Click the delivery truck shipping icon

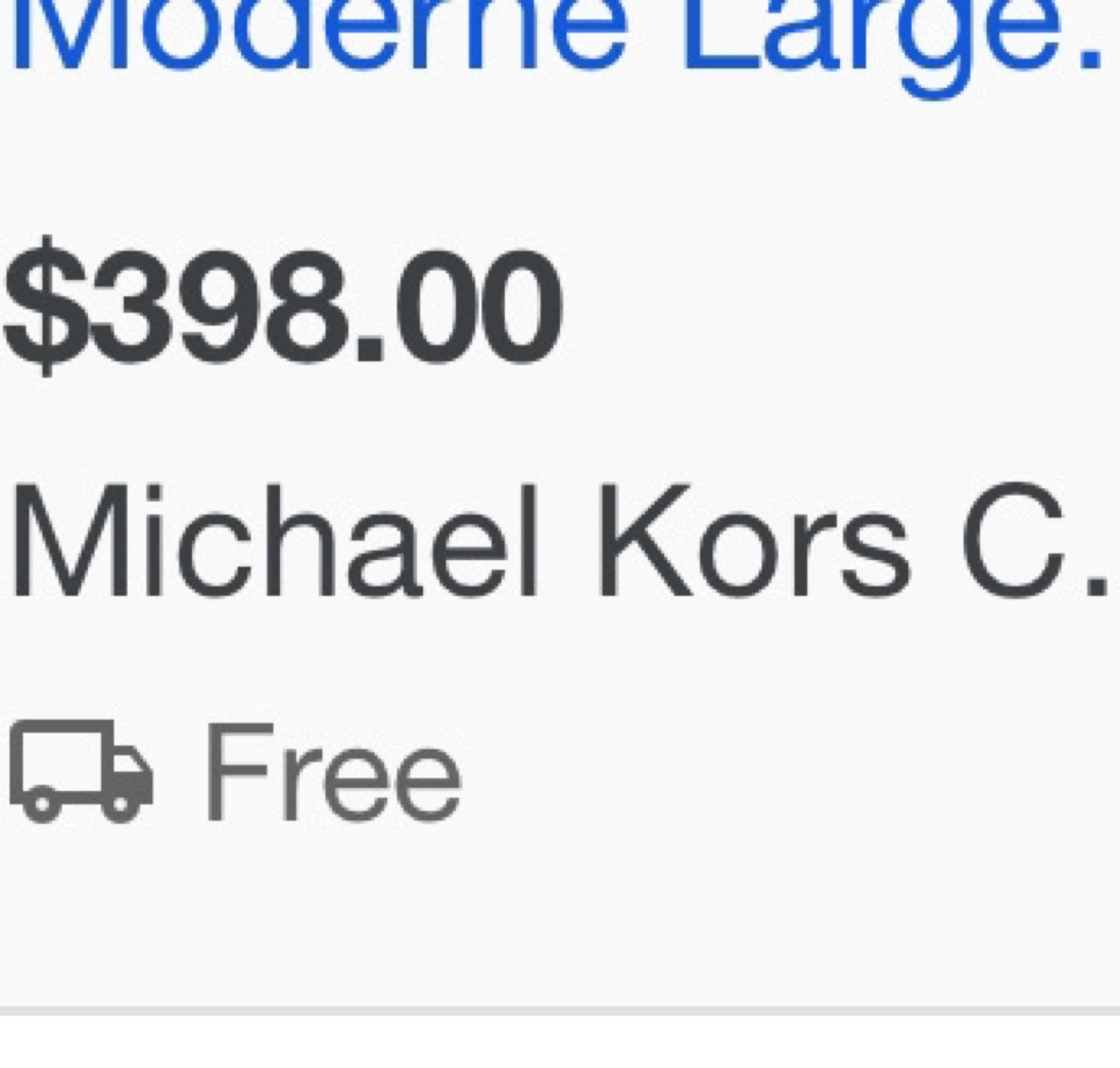pos(81,771)
